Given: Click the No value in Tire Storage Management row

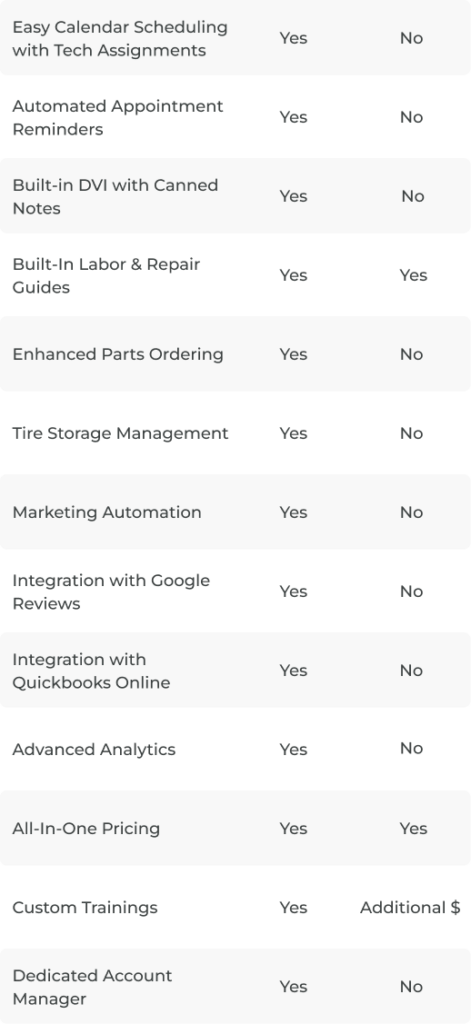Looking at the screenshot, I should point(412,434).
